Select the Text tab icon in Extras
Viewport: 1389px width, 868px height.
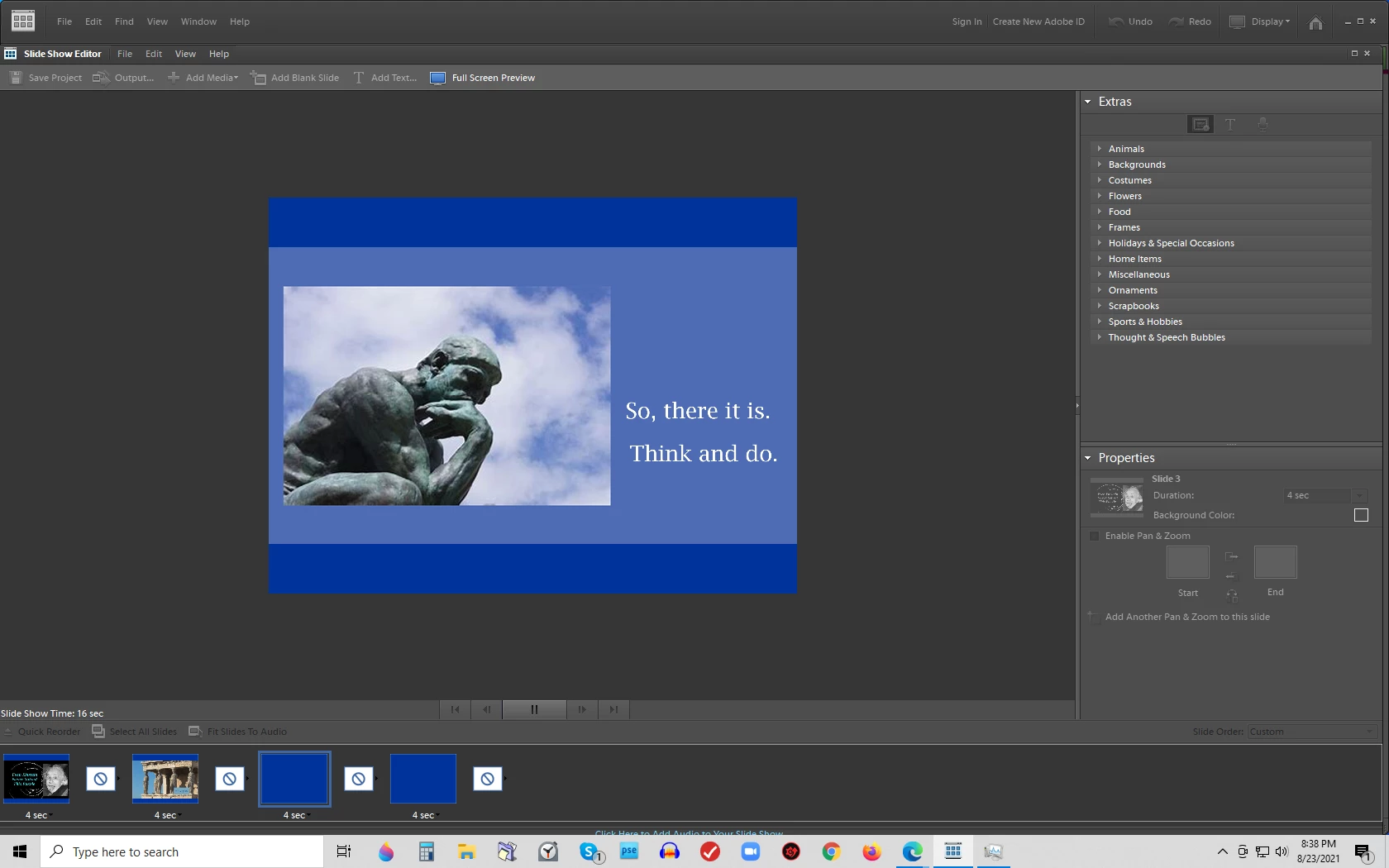point(1230,124)
